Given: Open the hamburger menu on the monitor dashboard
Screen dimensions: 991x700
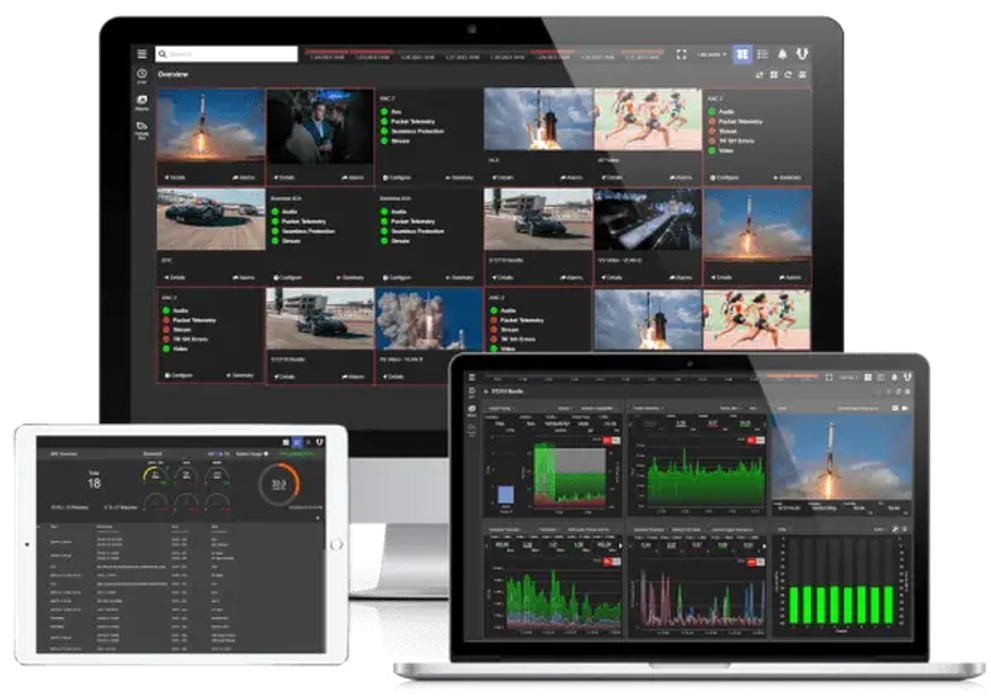Looking at the screenshot, I should (x=142, y=54).
